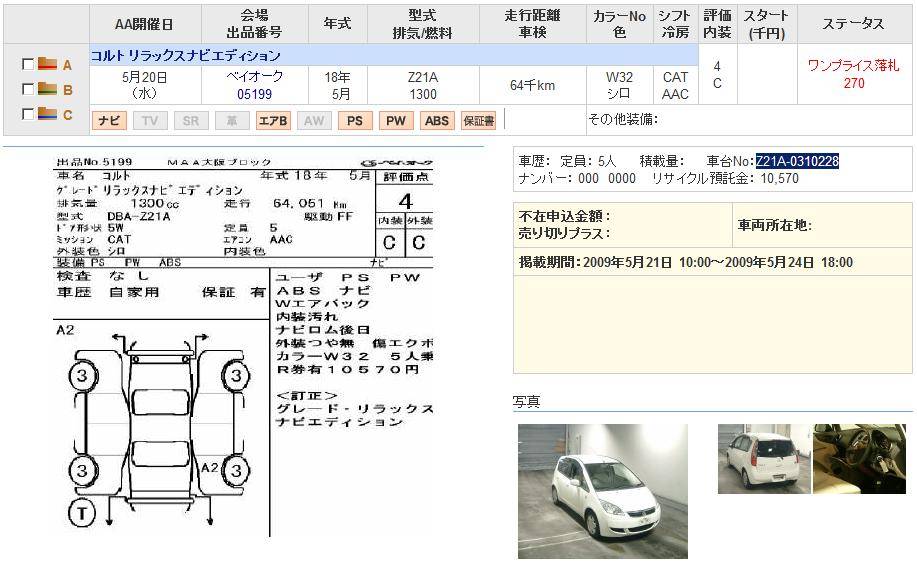Click the CAT AAC shift cell
This screenshot has width=917, height=567.
coord(675,85)
